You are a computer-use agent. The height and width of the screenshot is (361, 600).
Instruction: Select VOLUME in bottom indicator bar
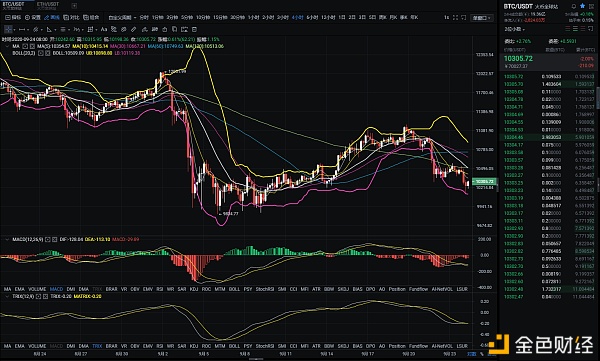pos(37,346)
